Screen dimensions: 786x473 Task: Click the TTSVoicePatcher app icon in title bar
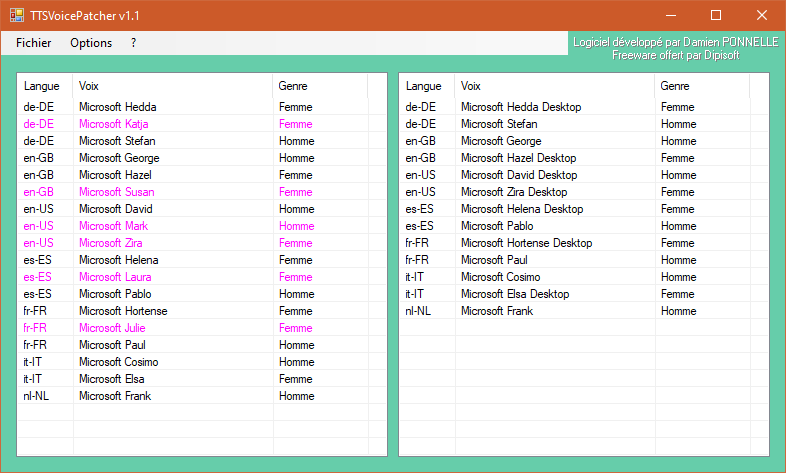pos(17,16)
